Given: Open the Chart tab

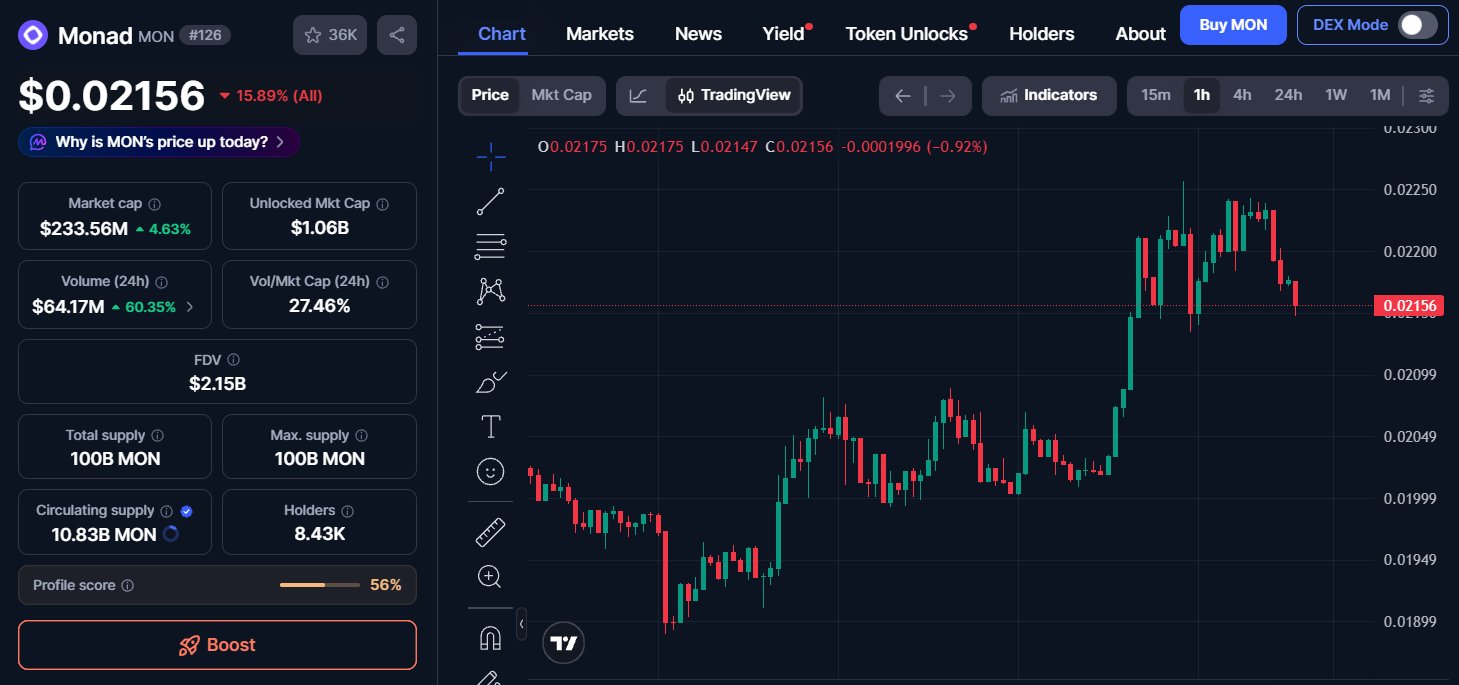Looking at the screenshot, I should [x=502, y=34].
